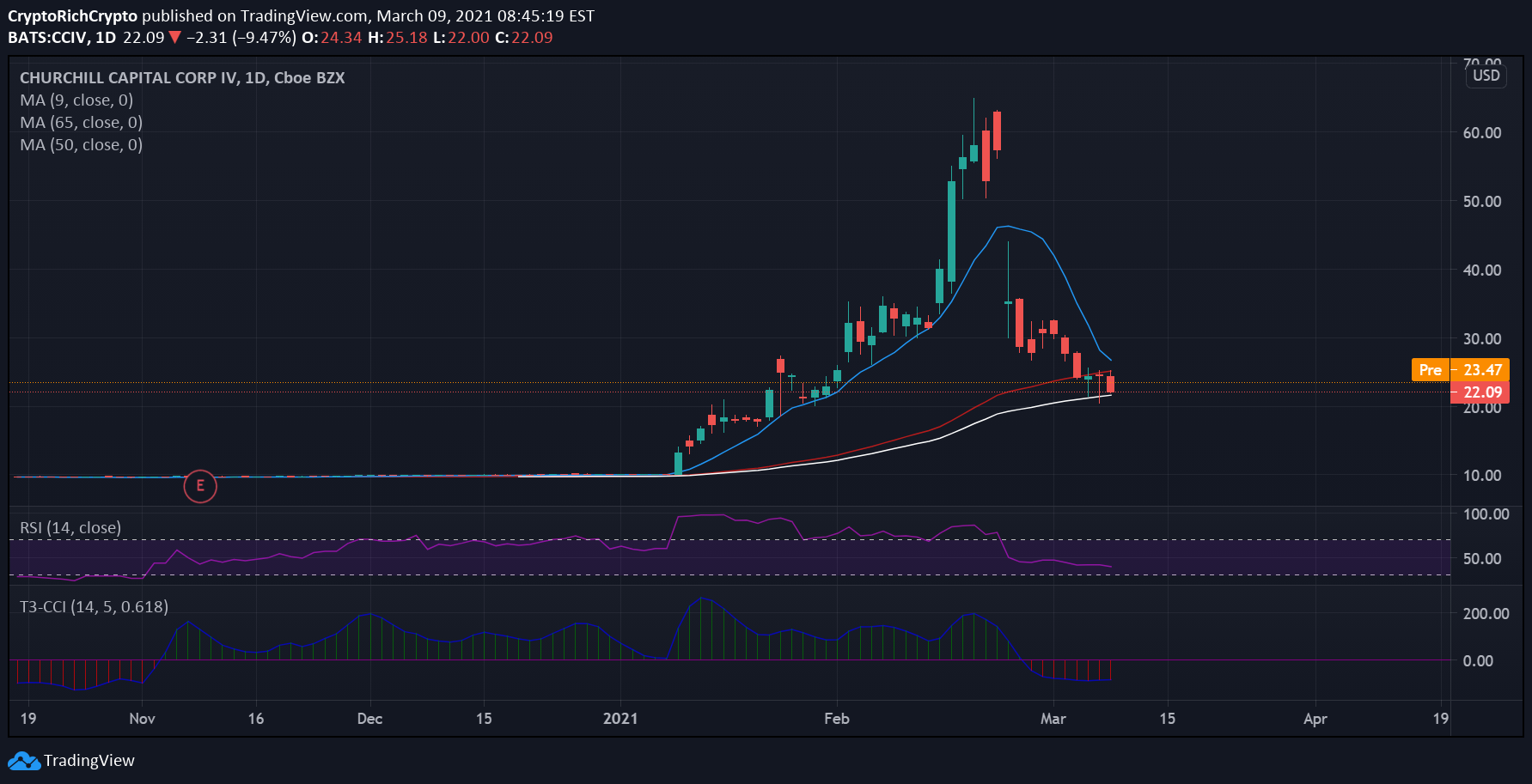Click the earnings 'E' marker on chart
The image size is (1532, 784).
[x=200, y=486]
